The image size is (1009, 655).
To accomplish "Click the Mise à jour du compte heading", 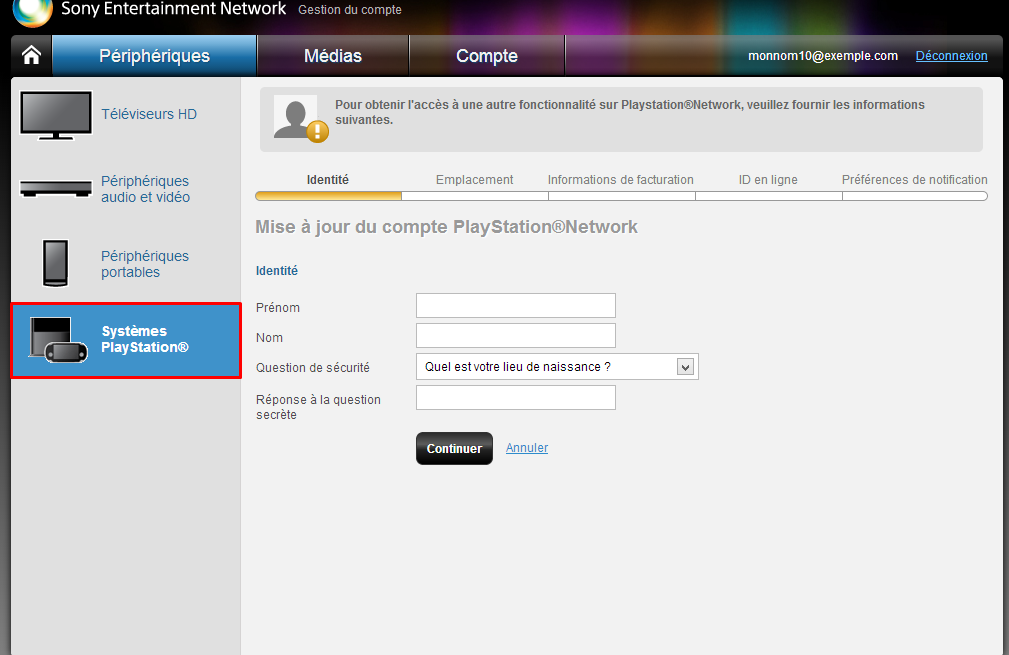I will pos(447,227).
